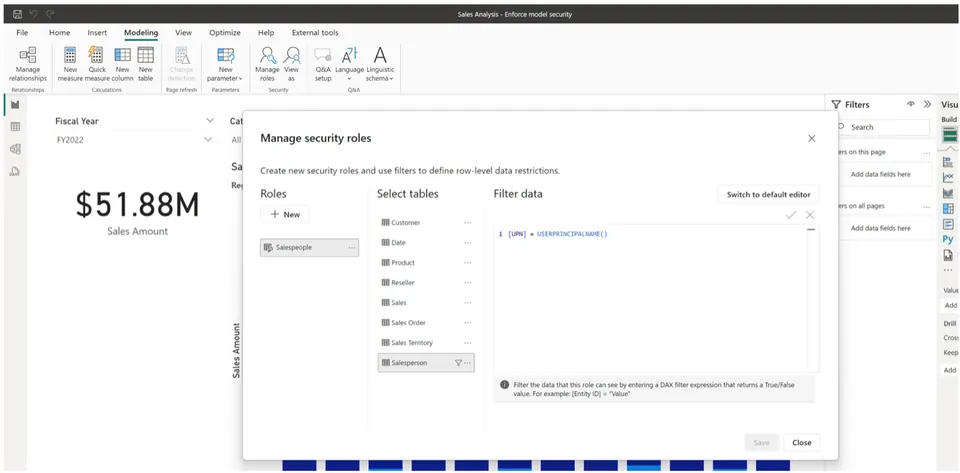The width and height of the screenshot is (960, 473).
Task: Click the filter icon on Salesperson table
Action: (458, 363)
